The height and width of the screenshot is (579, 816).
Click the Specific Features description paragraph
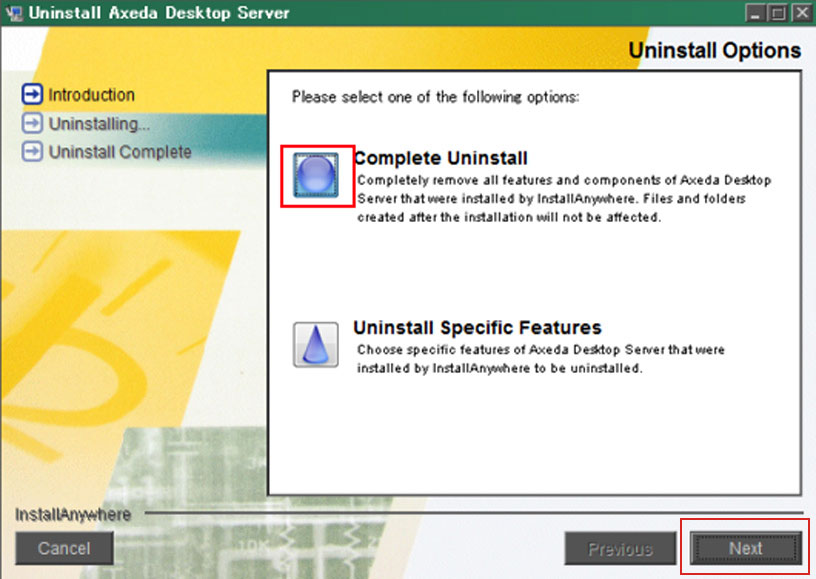pos(541,359)
